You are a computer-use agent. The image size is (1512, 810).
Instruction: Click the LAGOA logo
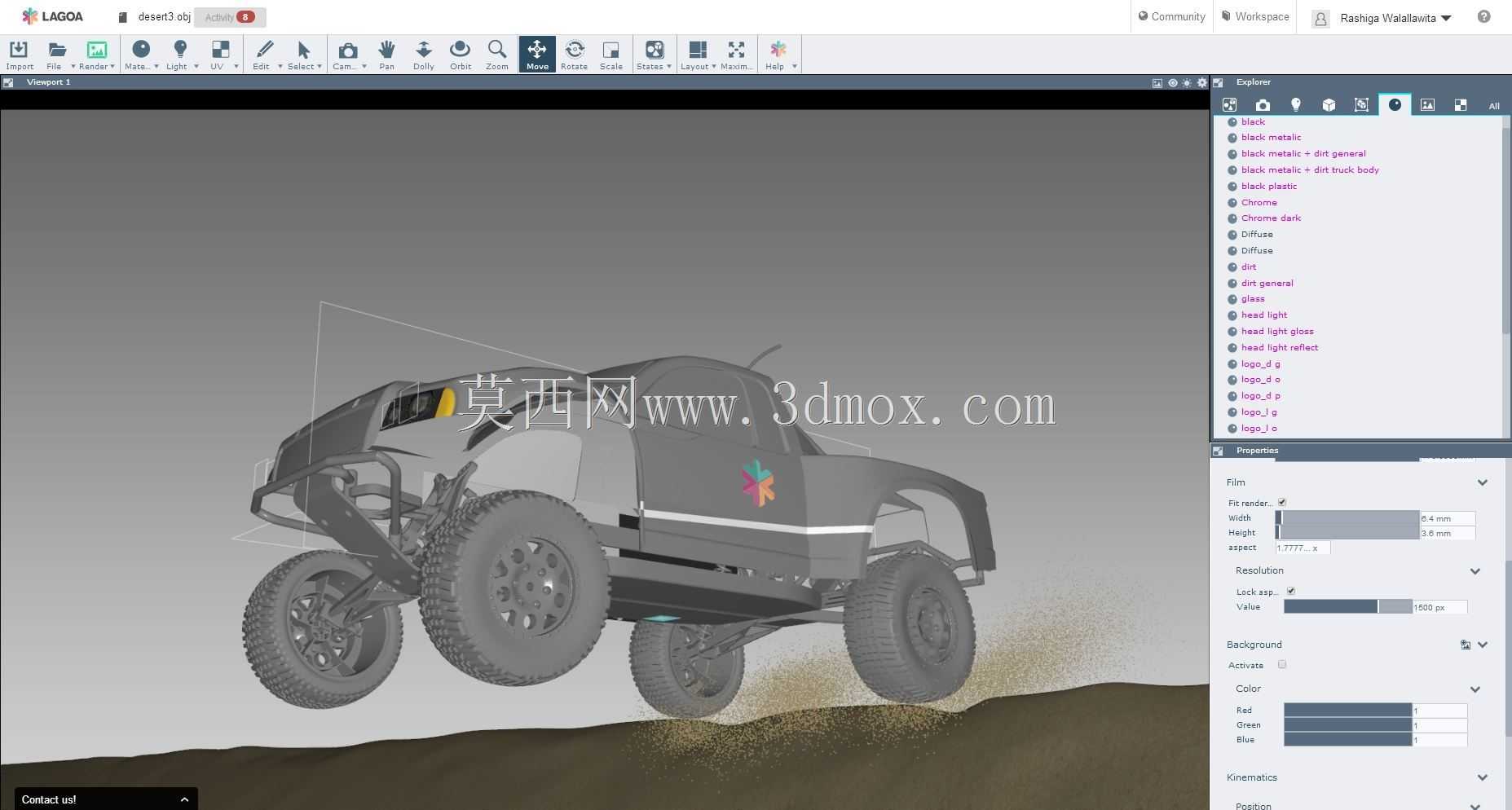point(52,16)
